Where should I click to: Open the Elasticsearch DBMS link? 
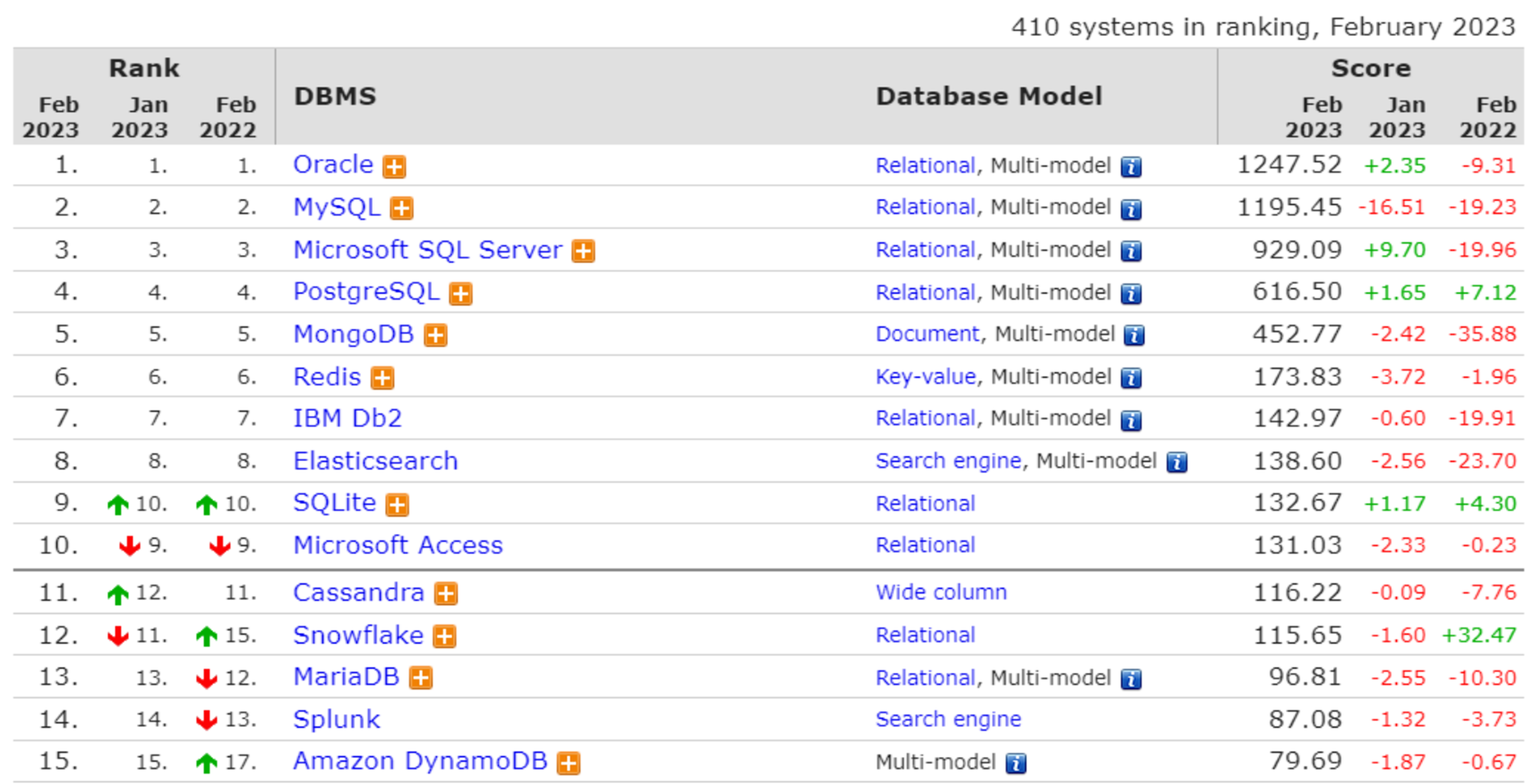point(376,461)
